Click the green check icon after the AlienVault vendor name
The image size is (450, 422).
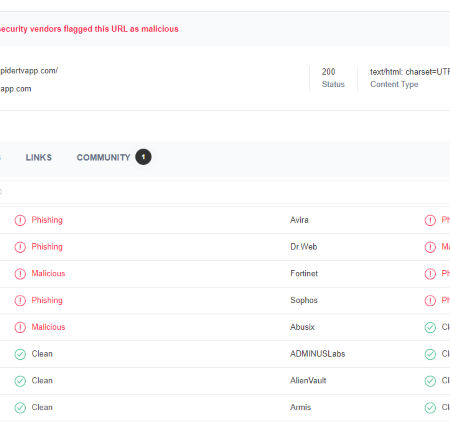pyautogui.click(x=430, y=381)
